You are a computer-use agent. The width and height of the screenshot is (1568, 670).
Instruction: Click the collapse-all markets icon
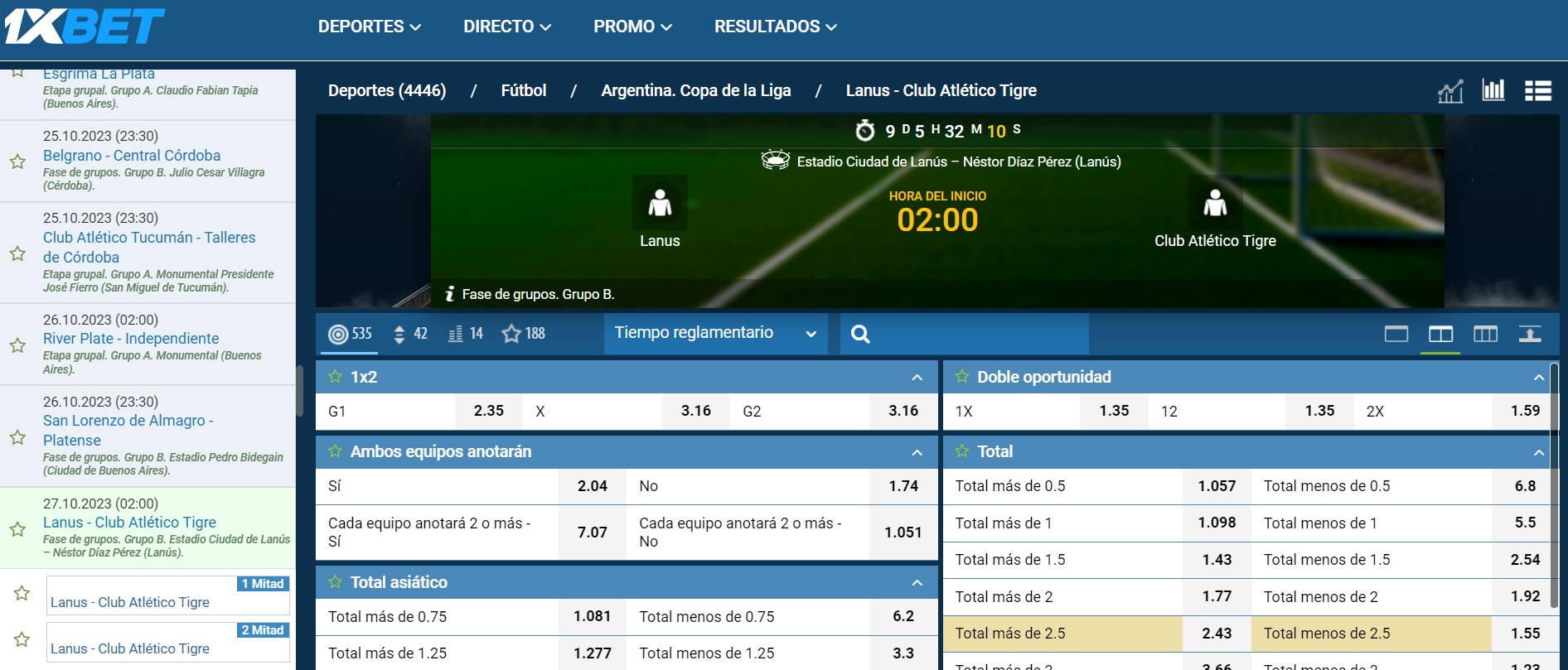click(1530, 334)
